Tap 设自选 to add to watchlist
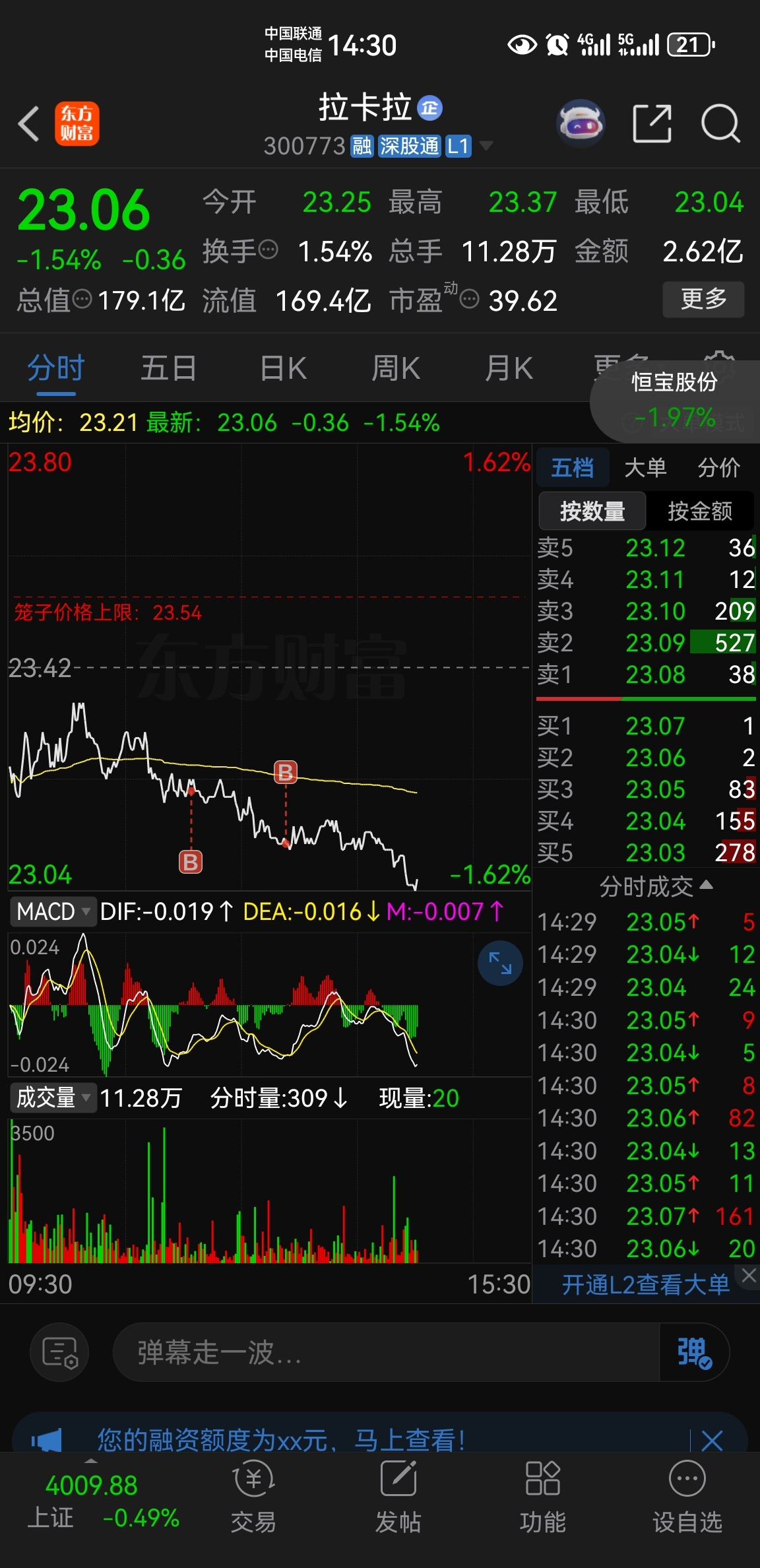The width and height of the screenshot is (760, 1568). click(687, 1495)
